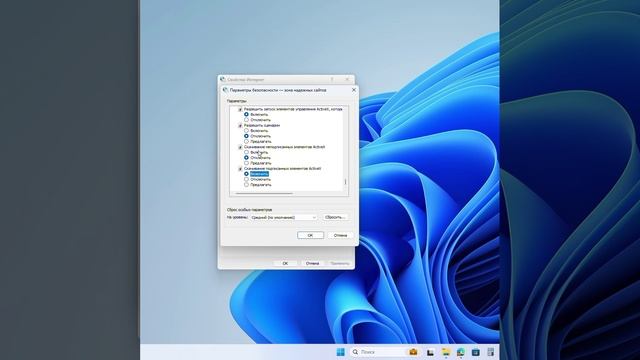Confirm security settings with OK
This screenshot has height=360, width=640.
(310, 236)
